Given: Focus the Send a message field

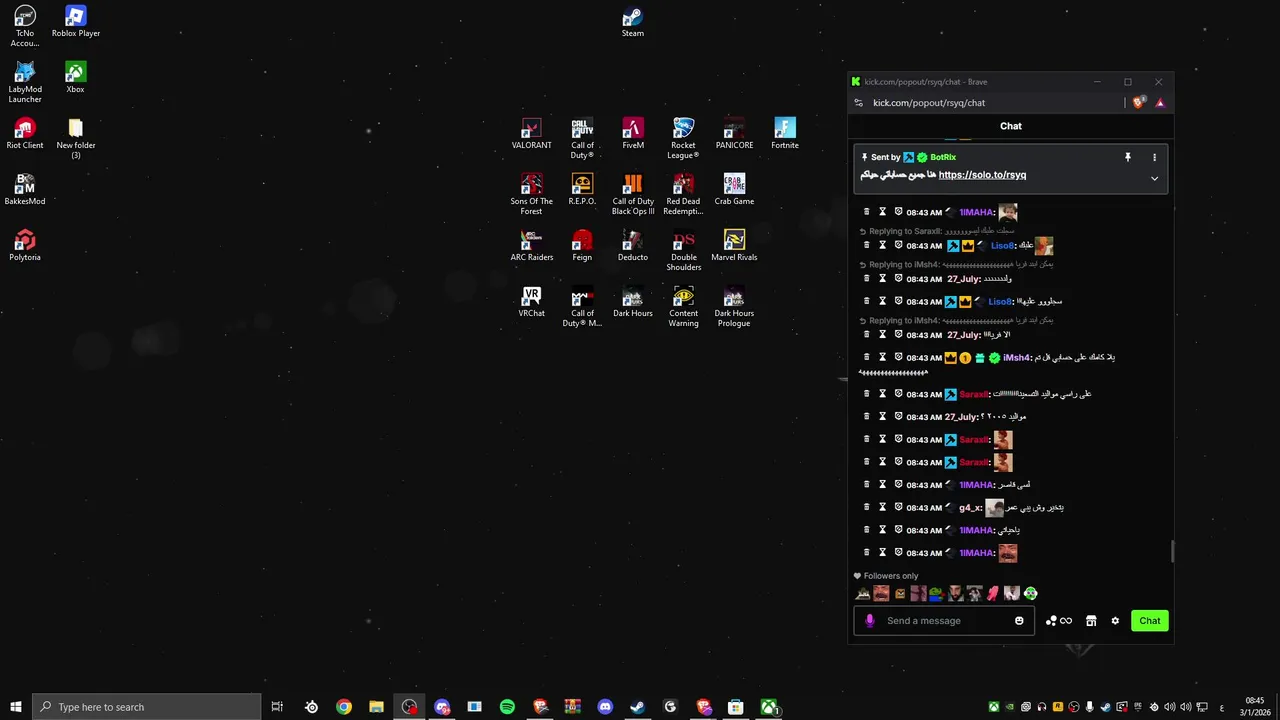Looking at the screenshot, I should tap(943, 621).
